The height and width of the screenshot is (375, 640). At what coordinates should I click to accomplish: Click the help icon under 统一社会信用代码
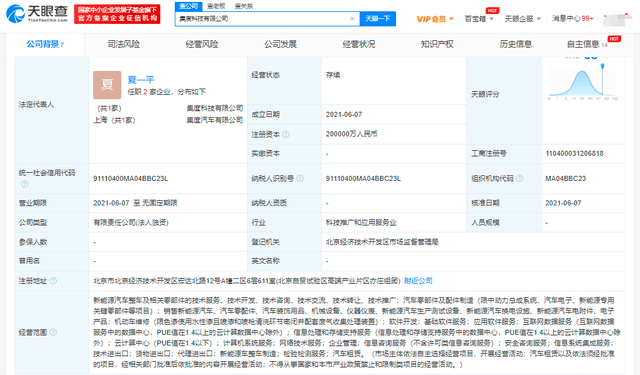[25, 184]
